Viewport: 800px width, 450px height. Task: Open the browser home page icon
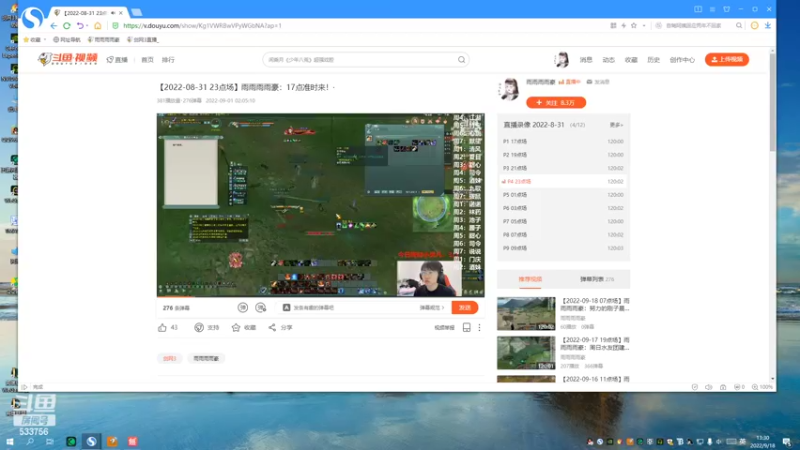point(97,26)
